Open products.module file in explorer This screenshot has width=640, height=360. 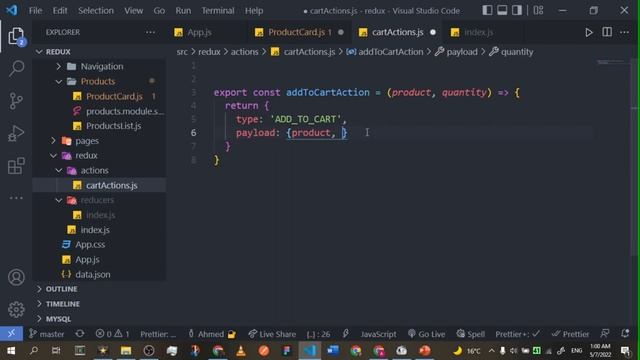tap(125, 111)
